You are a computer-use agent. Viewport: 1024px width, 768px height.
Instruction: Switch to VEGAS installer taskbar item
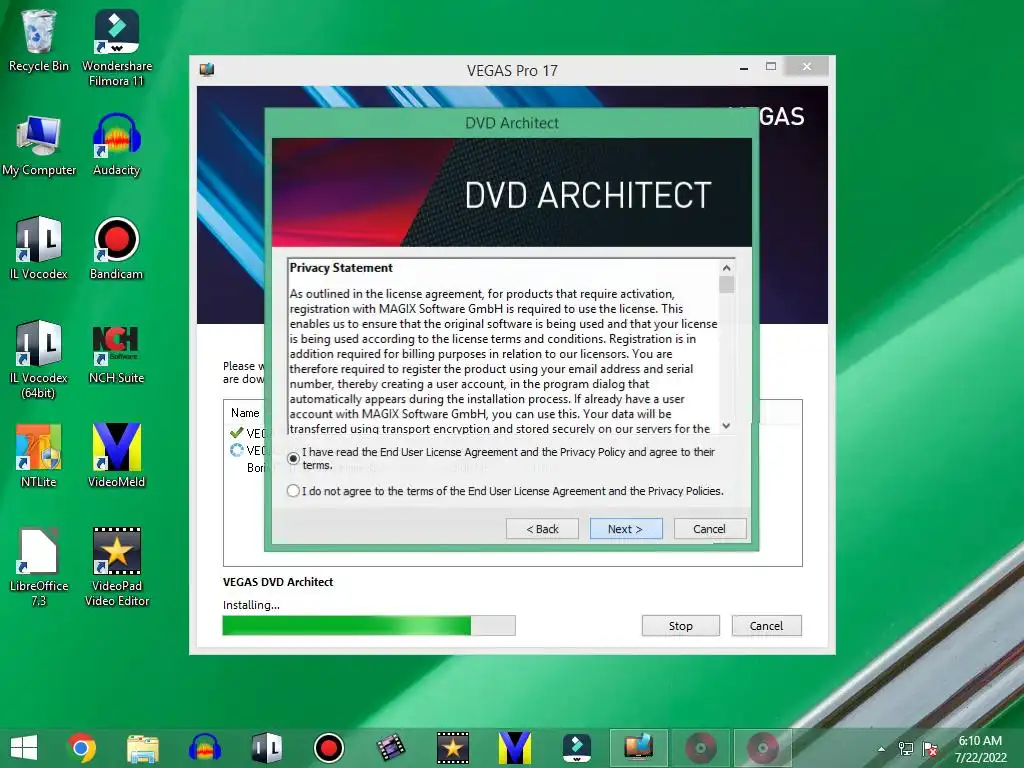pyautogui.click(x=639, y=748)
